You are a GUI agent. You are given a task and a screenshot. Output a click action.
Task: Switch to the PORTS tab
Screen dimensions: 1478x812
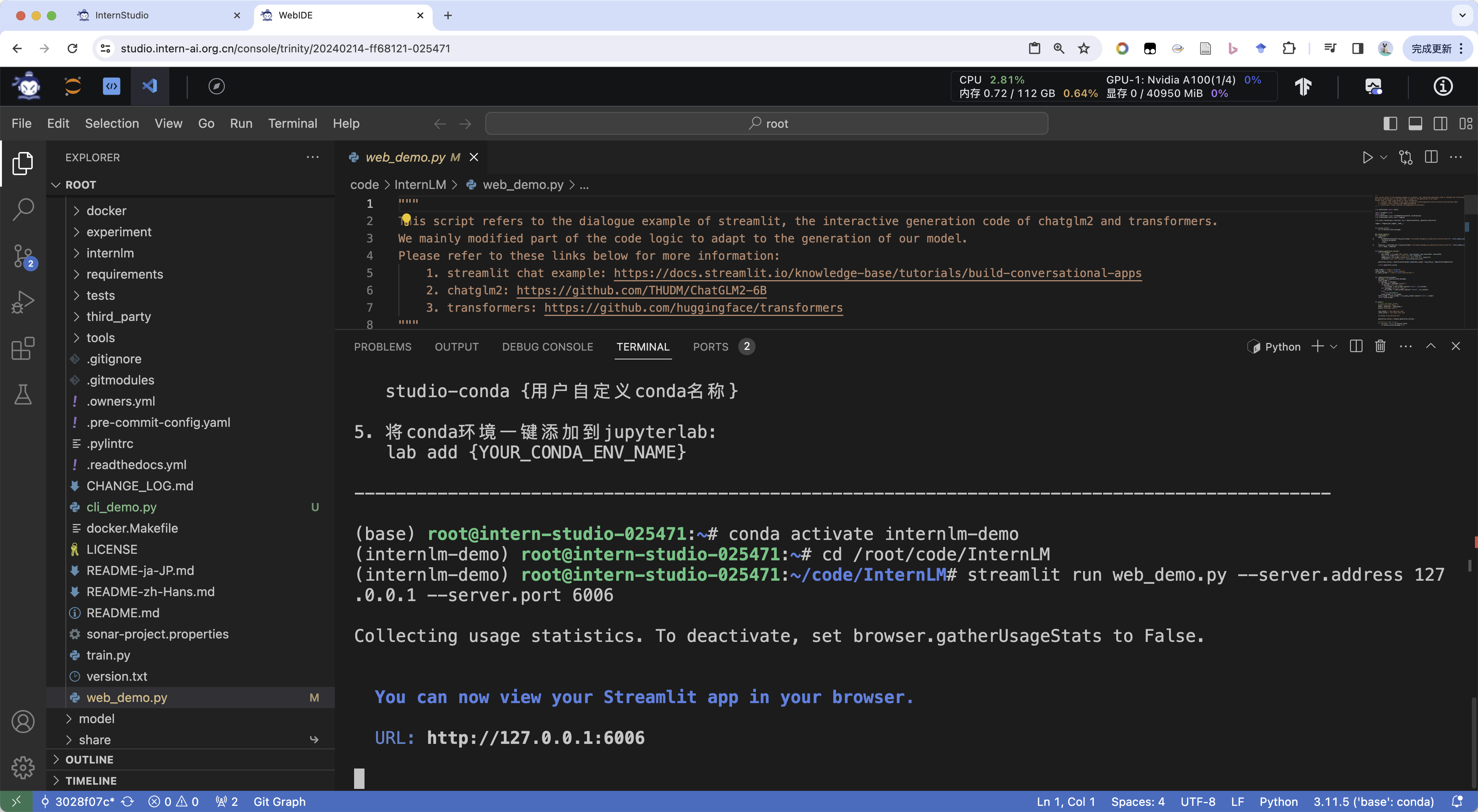click(710, 347)
